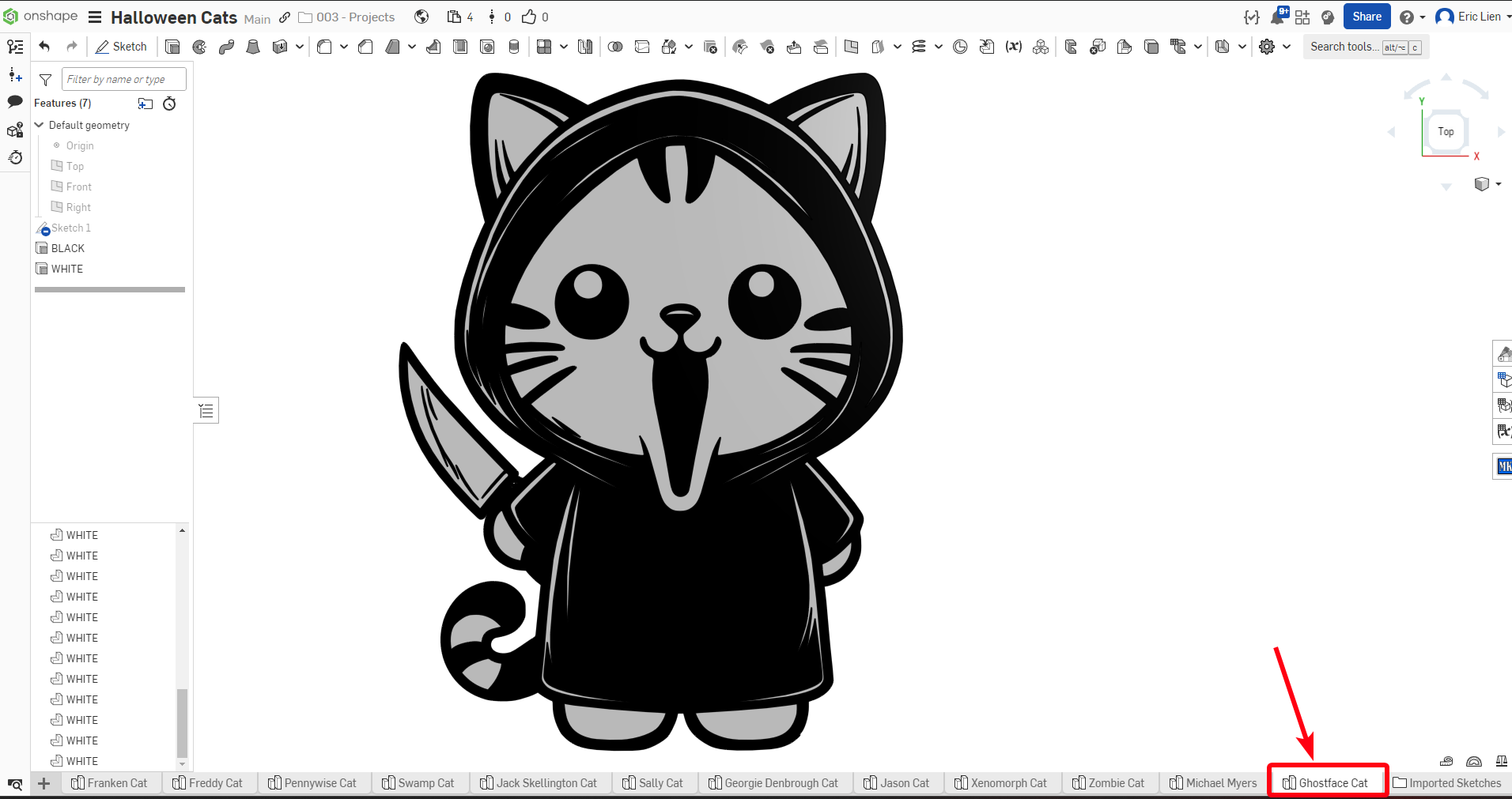Select the Hole tool
Image resolution: width=1512 pixels, height=799 pixels.
[x=487, y=47]
